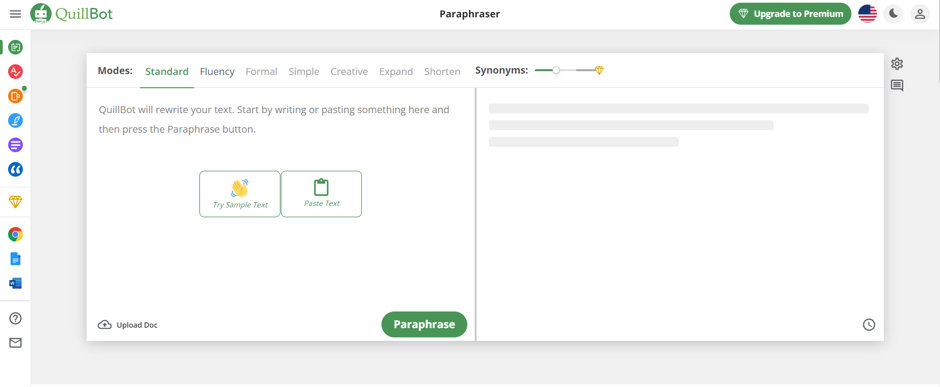Switch to Simple mode
Viewport: 940px width, 387px height.
(304, 71)
